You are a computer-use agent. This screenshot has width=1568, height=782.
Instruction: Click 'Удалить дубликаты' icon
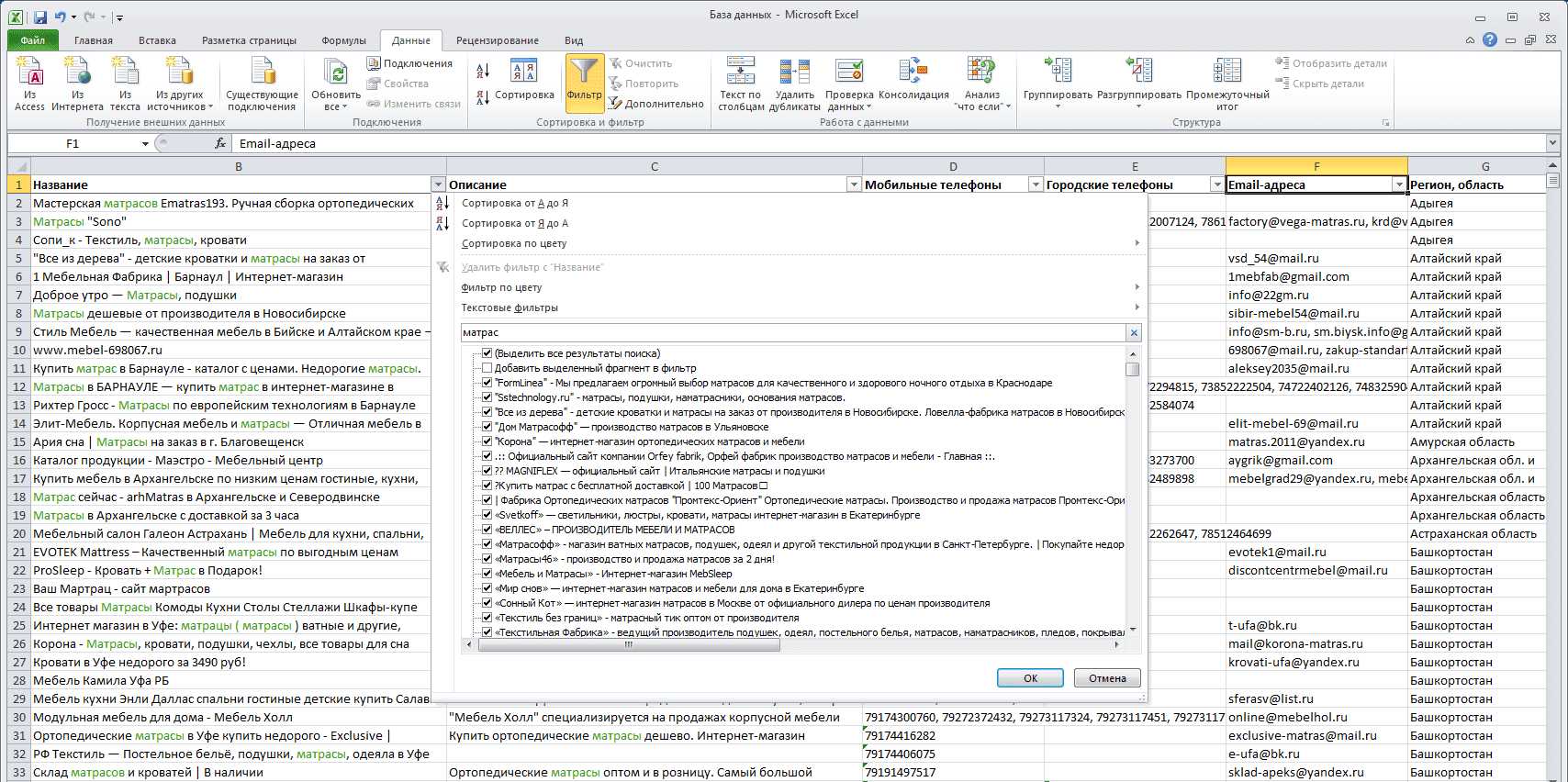point(795,84)
